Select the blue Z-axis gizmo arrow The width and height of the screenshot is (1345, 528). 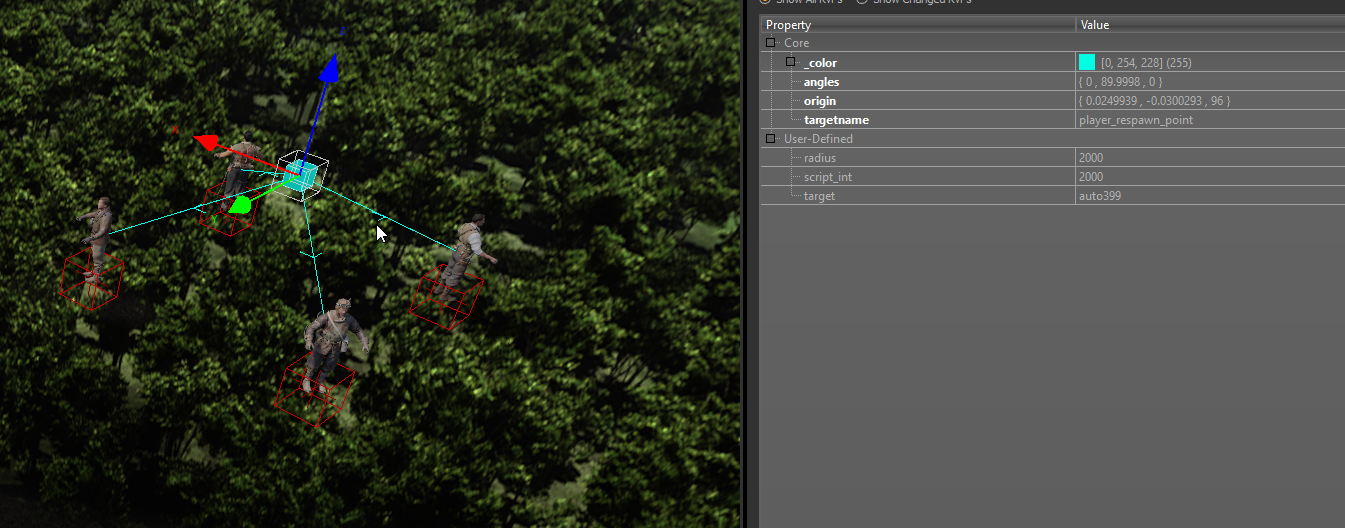(x=327, y=72)
